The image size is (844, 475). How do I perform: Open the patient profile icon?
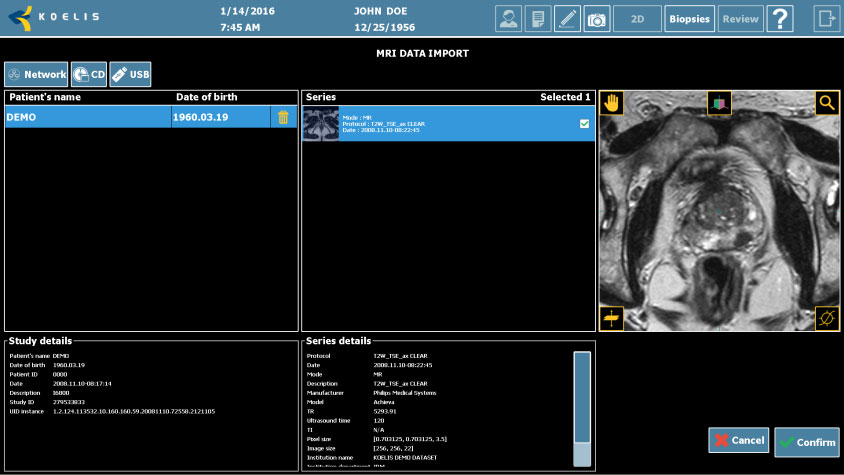point(508,19)
